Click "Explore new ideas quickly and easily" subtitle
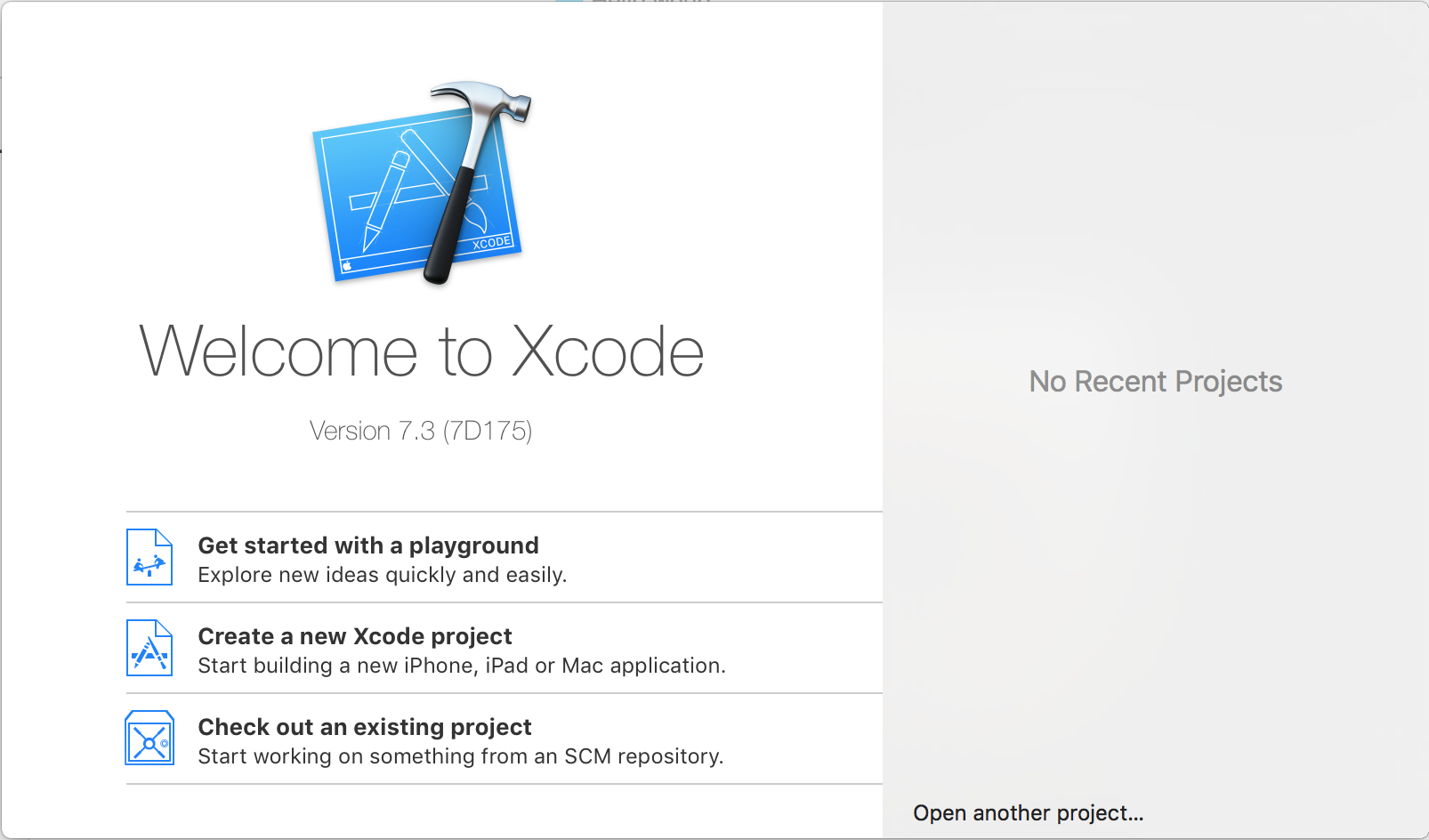 (382, 575)
